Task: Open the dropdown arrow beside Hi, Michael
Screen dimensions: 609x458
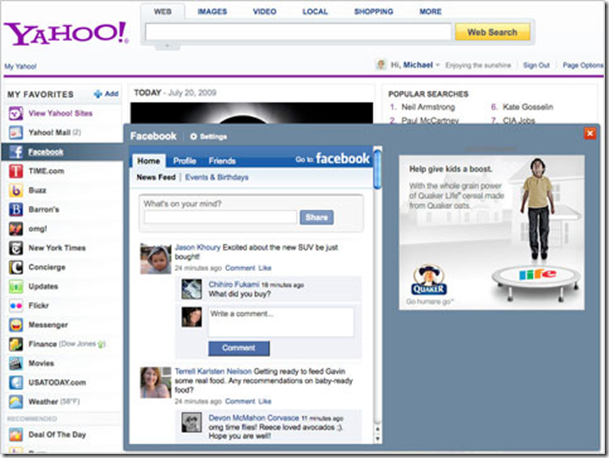Action: pyautogui.click(x=438, y=65)
